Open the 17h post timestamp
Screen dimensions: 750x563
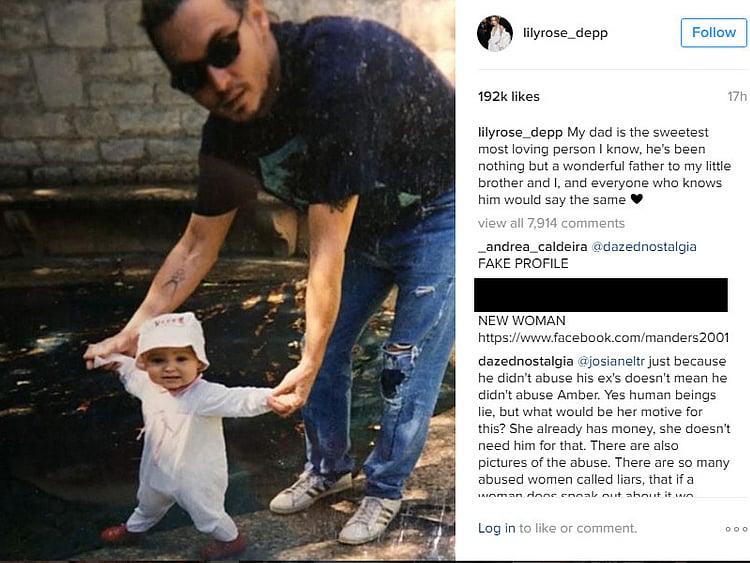click(737, 97)
